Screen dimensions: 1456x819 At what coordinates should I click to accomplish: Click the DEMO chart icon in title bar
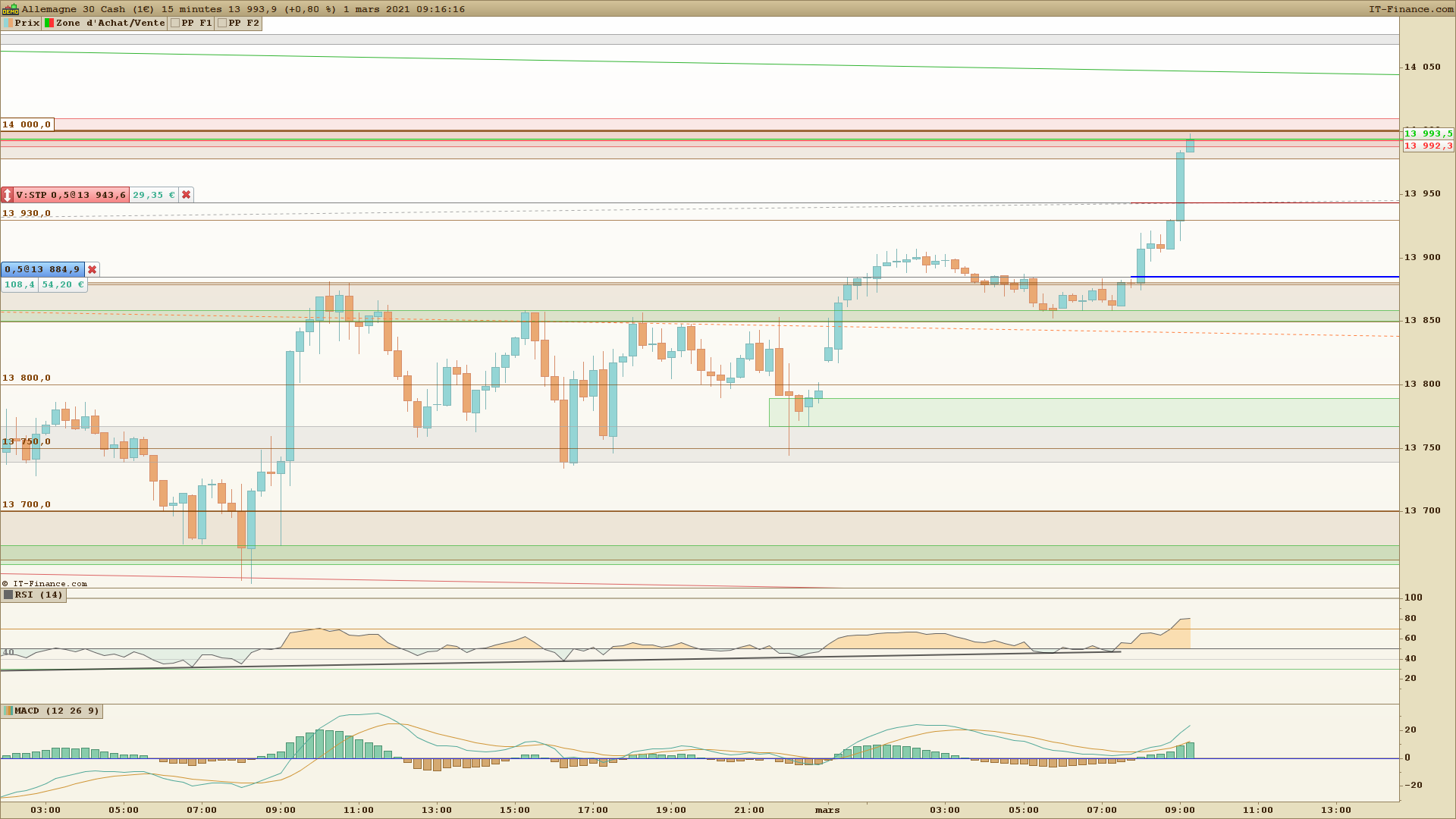pyautogui.click(x=10, y=9)
